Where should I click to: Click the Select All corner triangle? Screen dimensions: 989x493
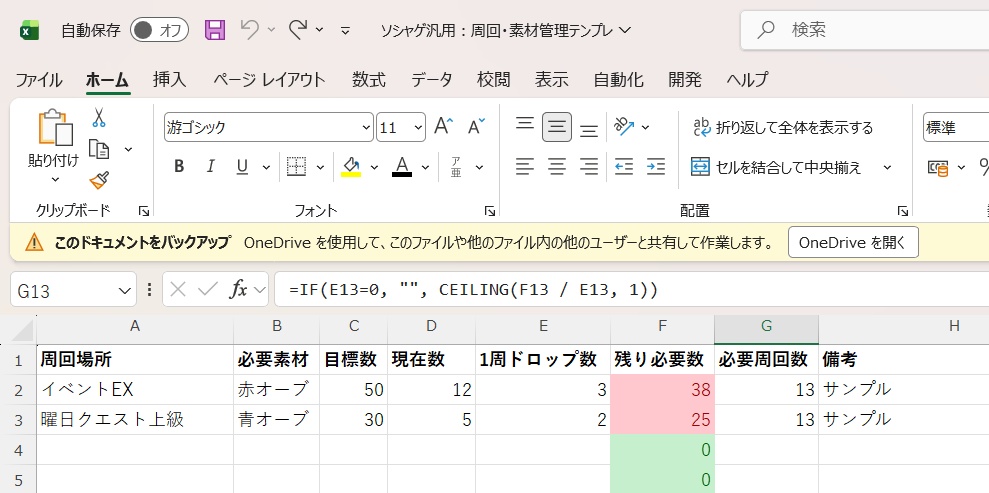23,330
